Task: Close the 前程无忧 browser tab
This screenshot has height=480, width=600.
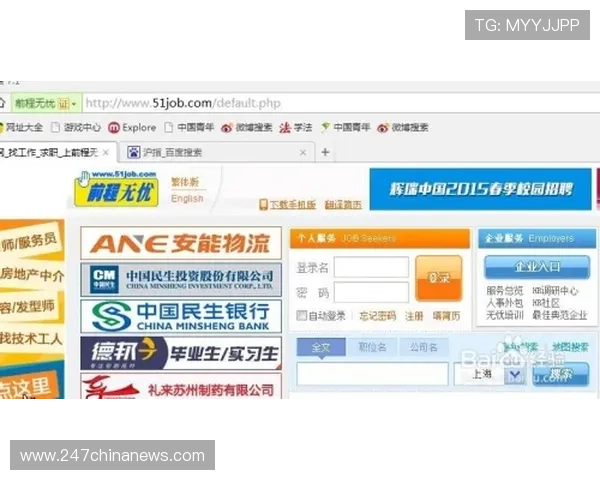Action: [x=106, y=153]
